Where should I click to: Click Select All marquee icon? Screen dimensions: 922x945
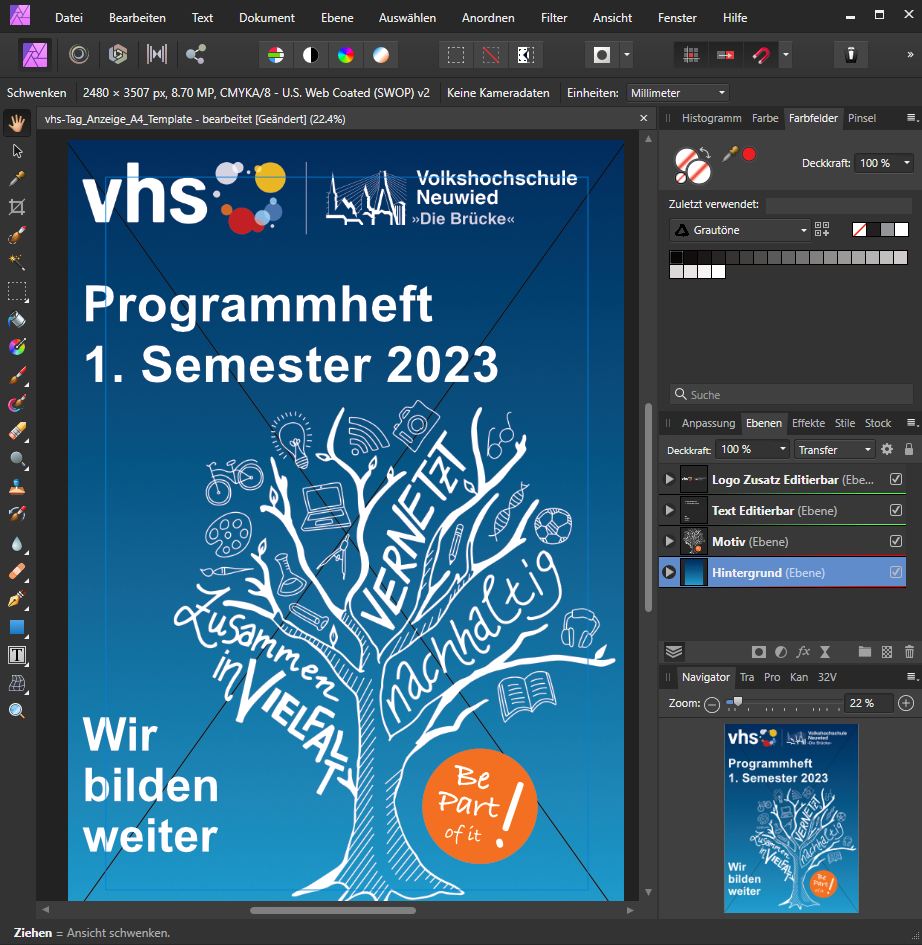pos(456,55)
